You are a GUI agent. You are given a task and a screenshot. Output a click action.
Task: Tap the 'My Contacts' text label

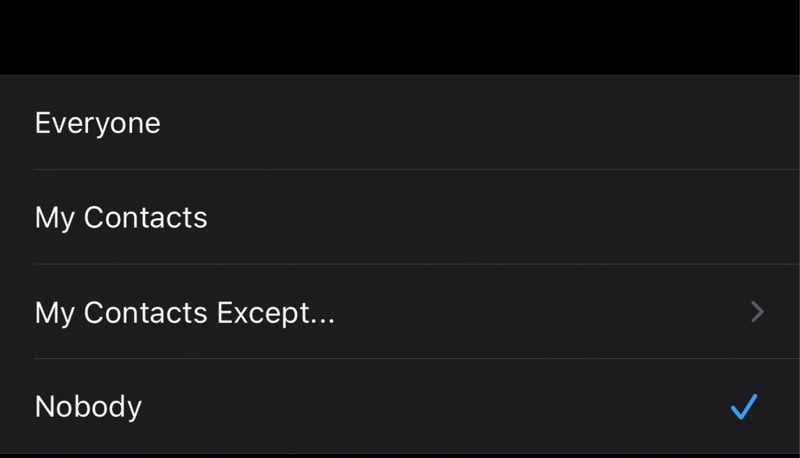coord(121,218)
